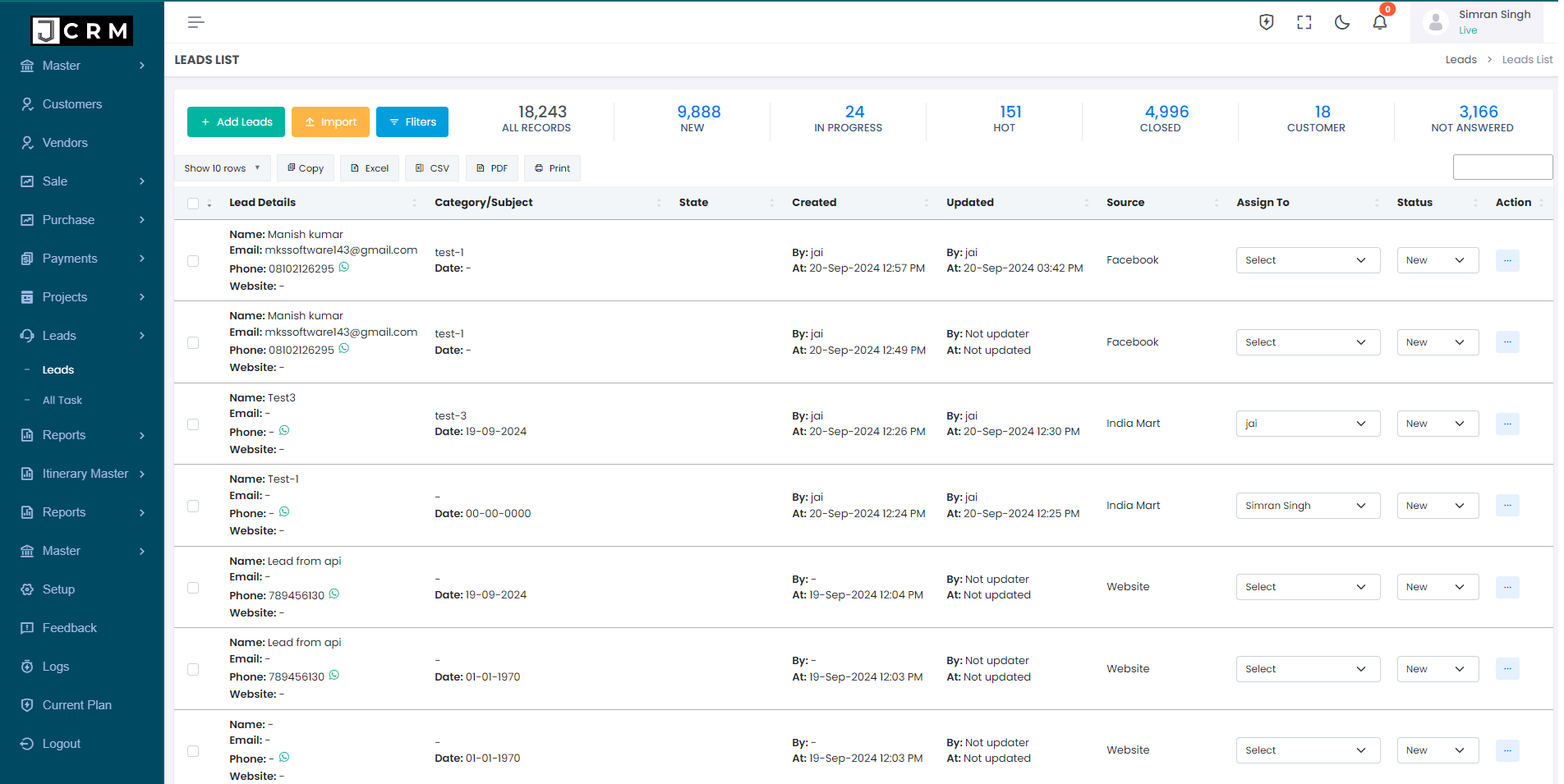This screenshot has height=784, width=1564.
Task: Click the Feedback sidebar icon
Action: (27, 627)
